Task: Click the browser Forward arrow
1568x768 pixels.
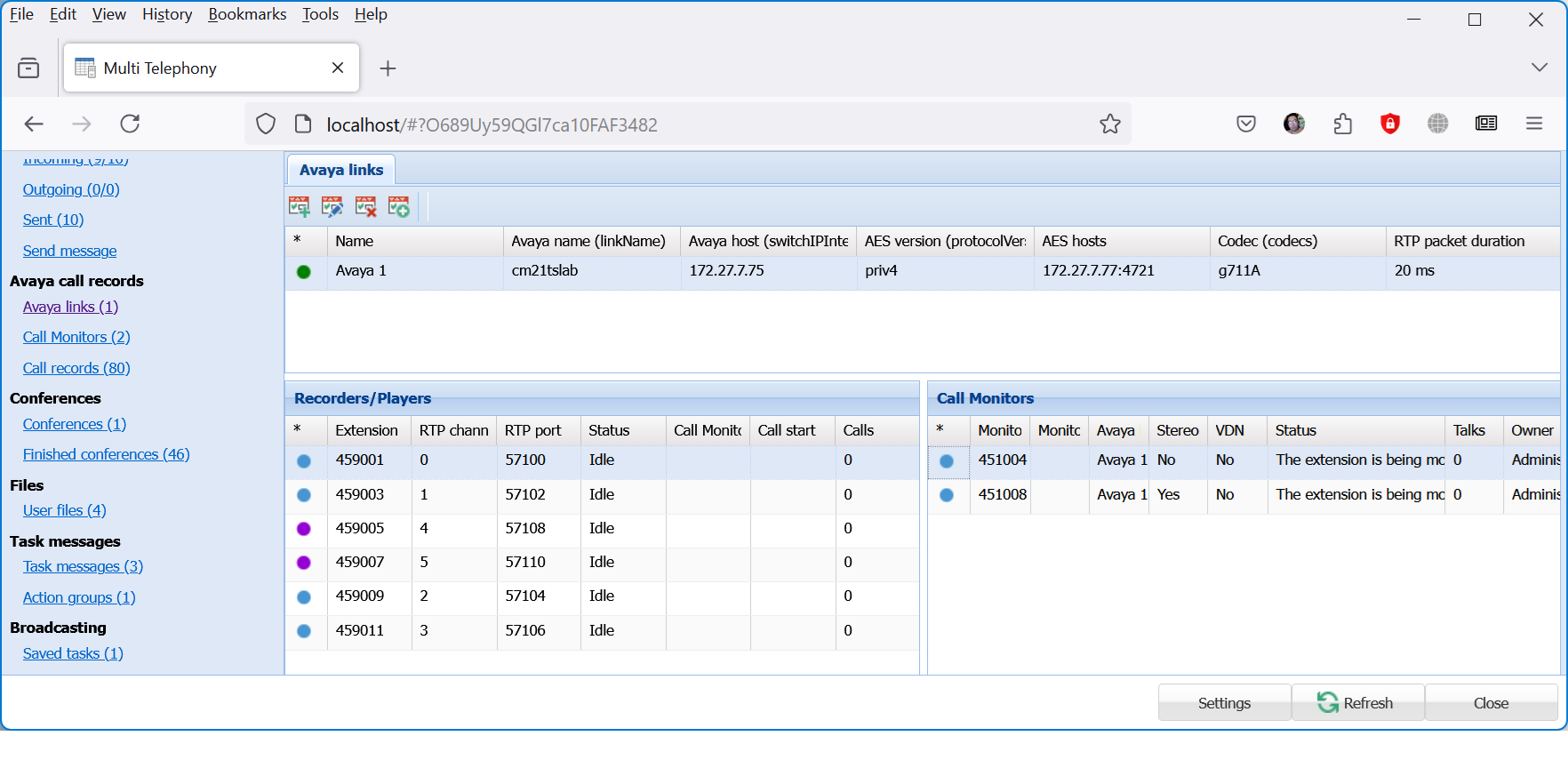Action: (x=82, y=124)
